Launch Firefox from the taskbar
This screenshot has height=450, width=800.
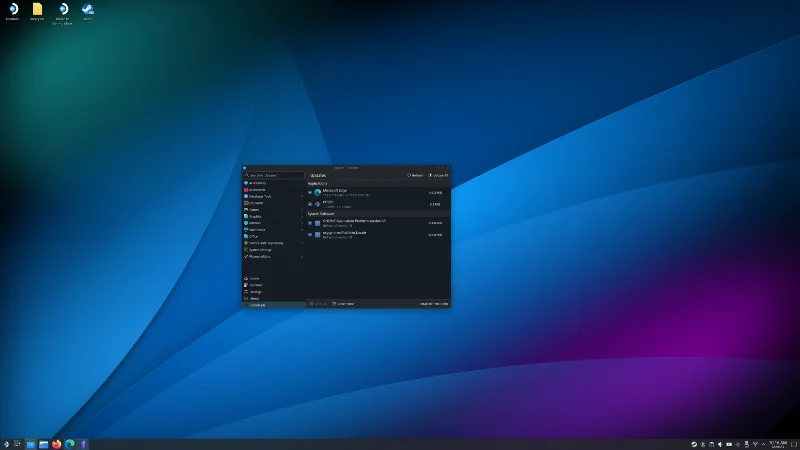56,443
